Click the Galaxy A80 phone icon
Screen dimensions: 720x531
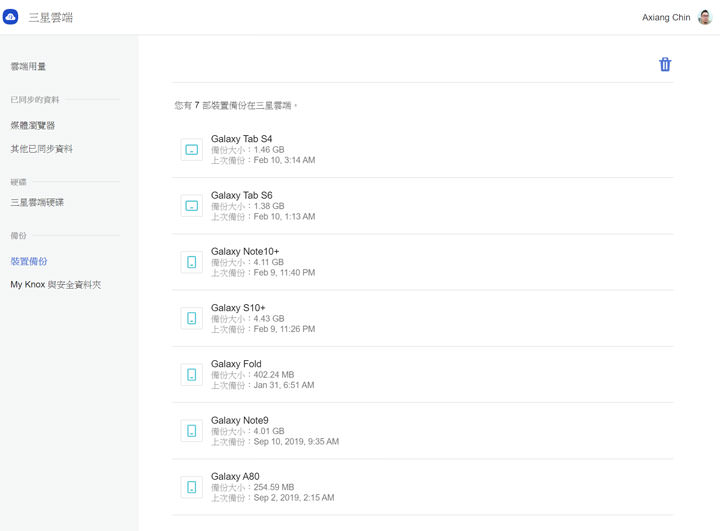coord(191,487)
